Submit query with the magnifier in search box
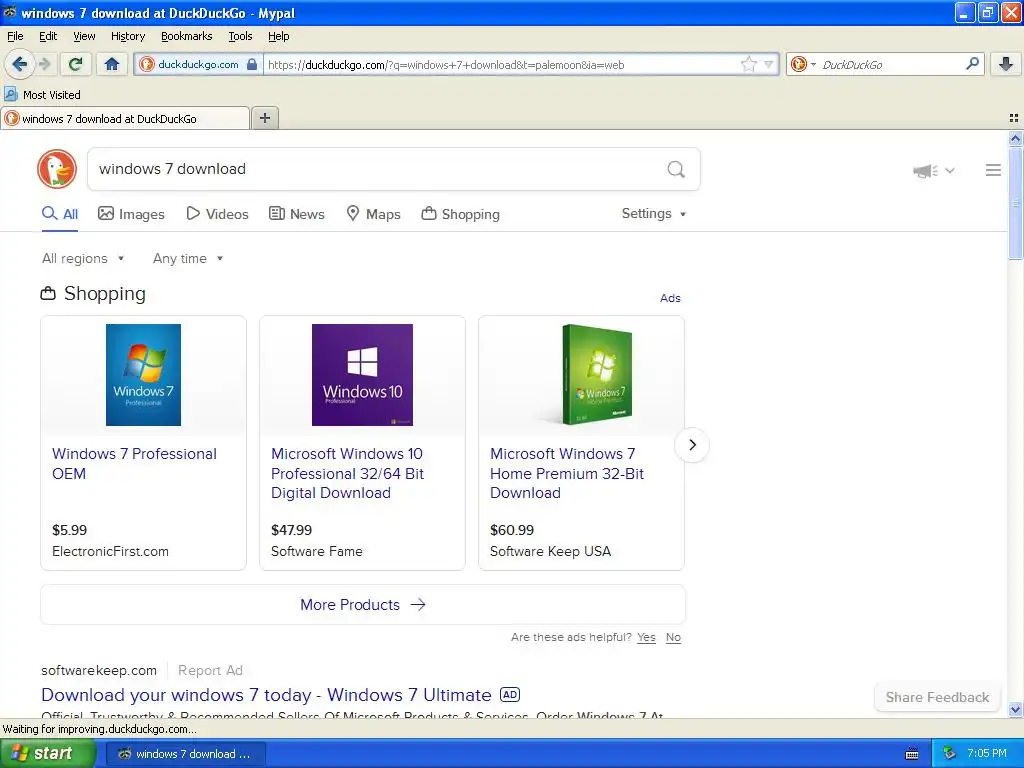 click(676, 169)
